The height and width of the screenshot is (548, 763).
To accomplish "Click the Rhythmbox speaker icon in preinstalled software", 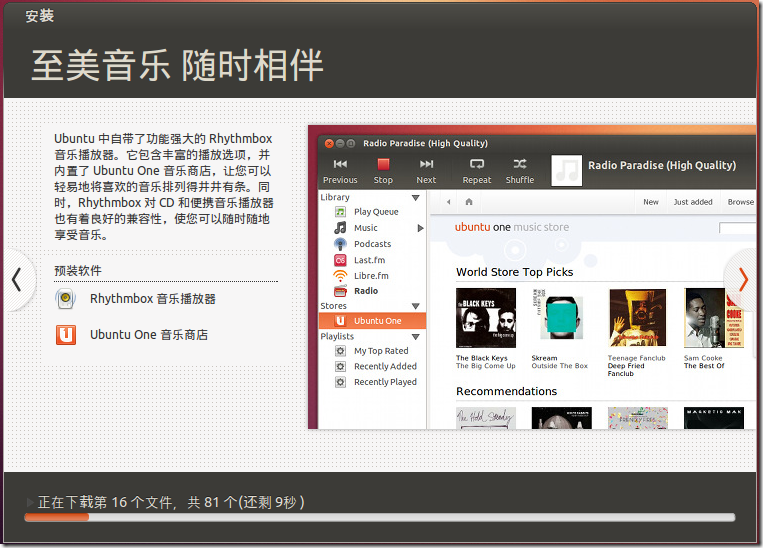I will [x=66, y=298].
